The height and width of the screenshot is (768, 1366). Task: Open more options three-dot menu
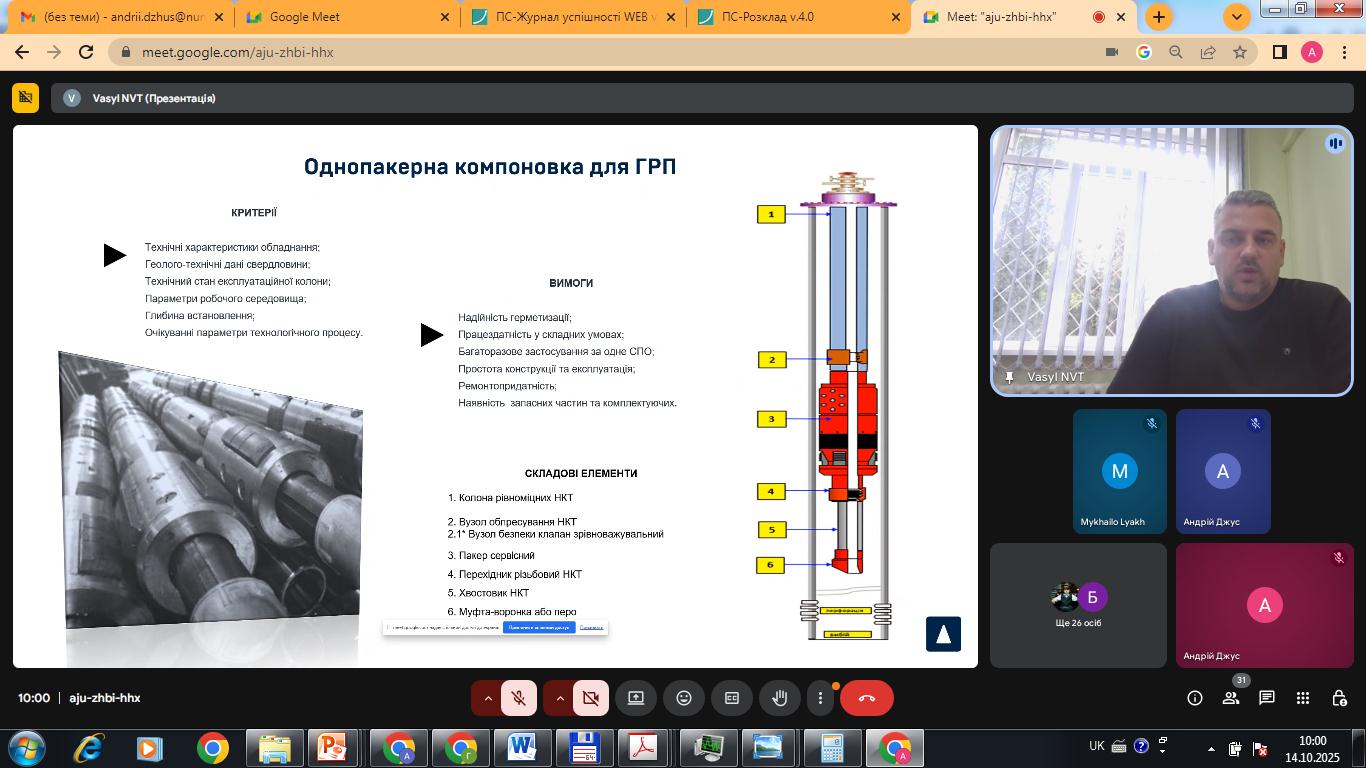click(x=820, y=698)
